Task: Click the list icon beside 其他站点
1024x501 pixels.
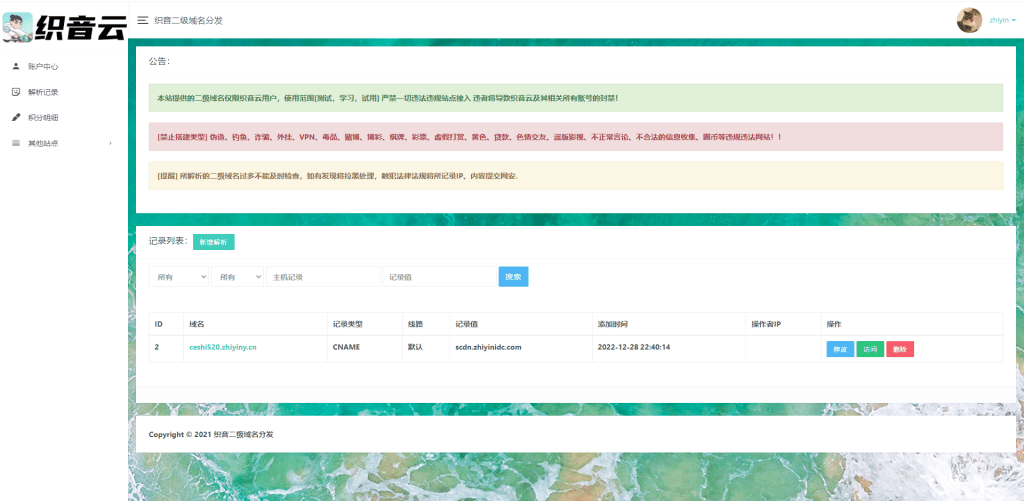Action: [x=15, y=143]
